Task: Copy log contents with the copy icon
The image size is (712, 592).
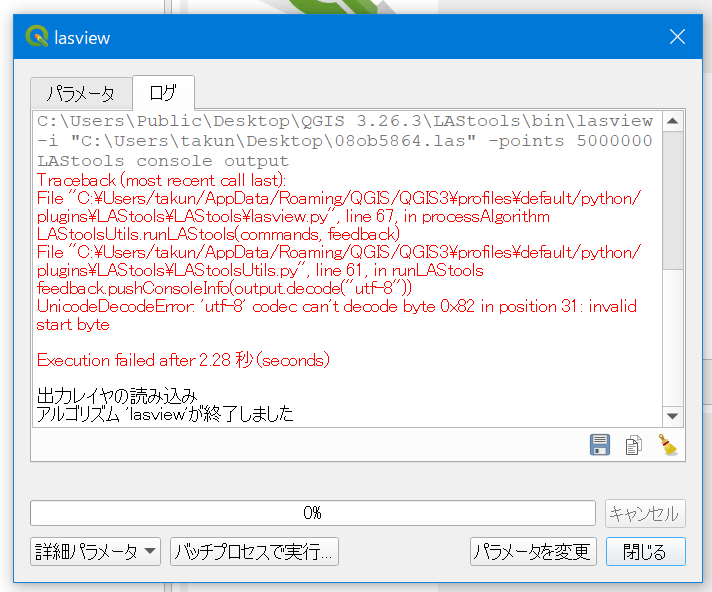Action: point(633,445)
